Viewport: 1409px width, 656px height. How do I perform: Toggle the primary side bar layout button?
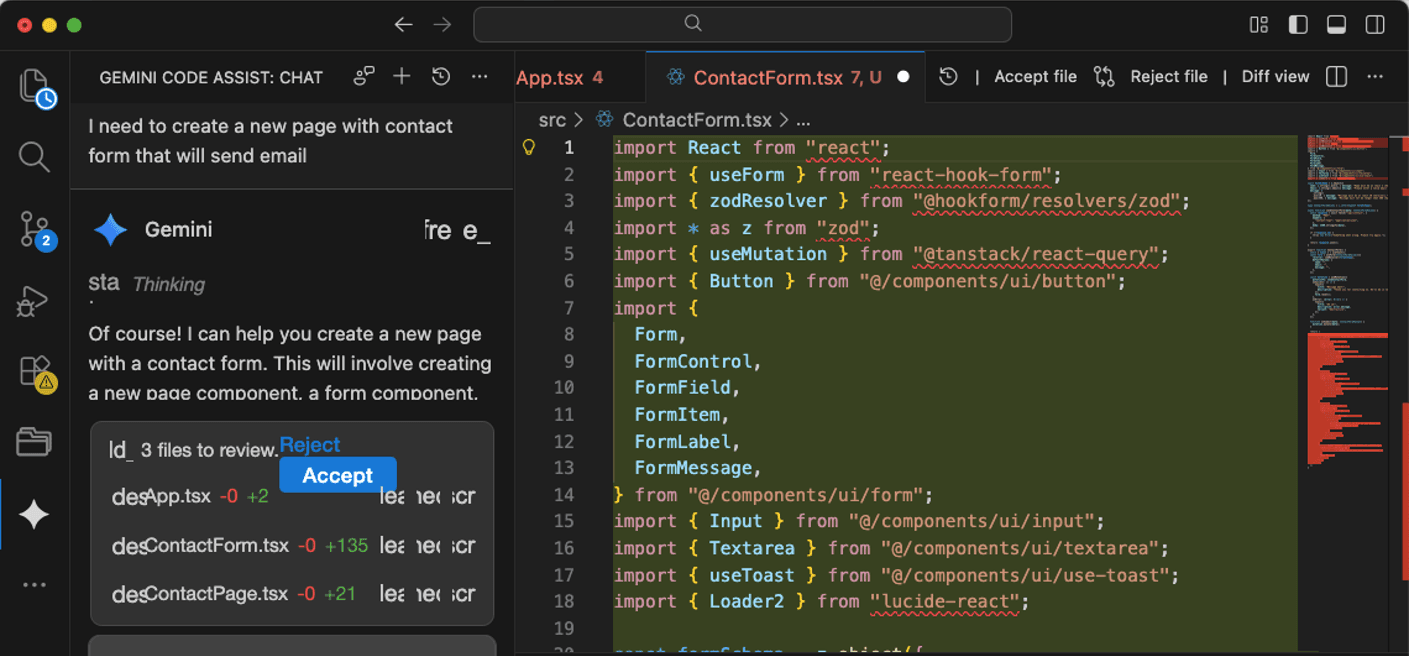1298,25
